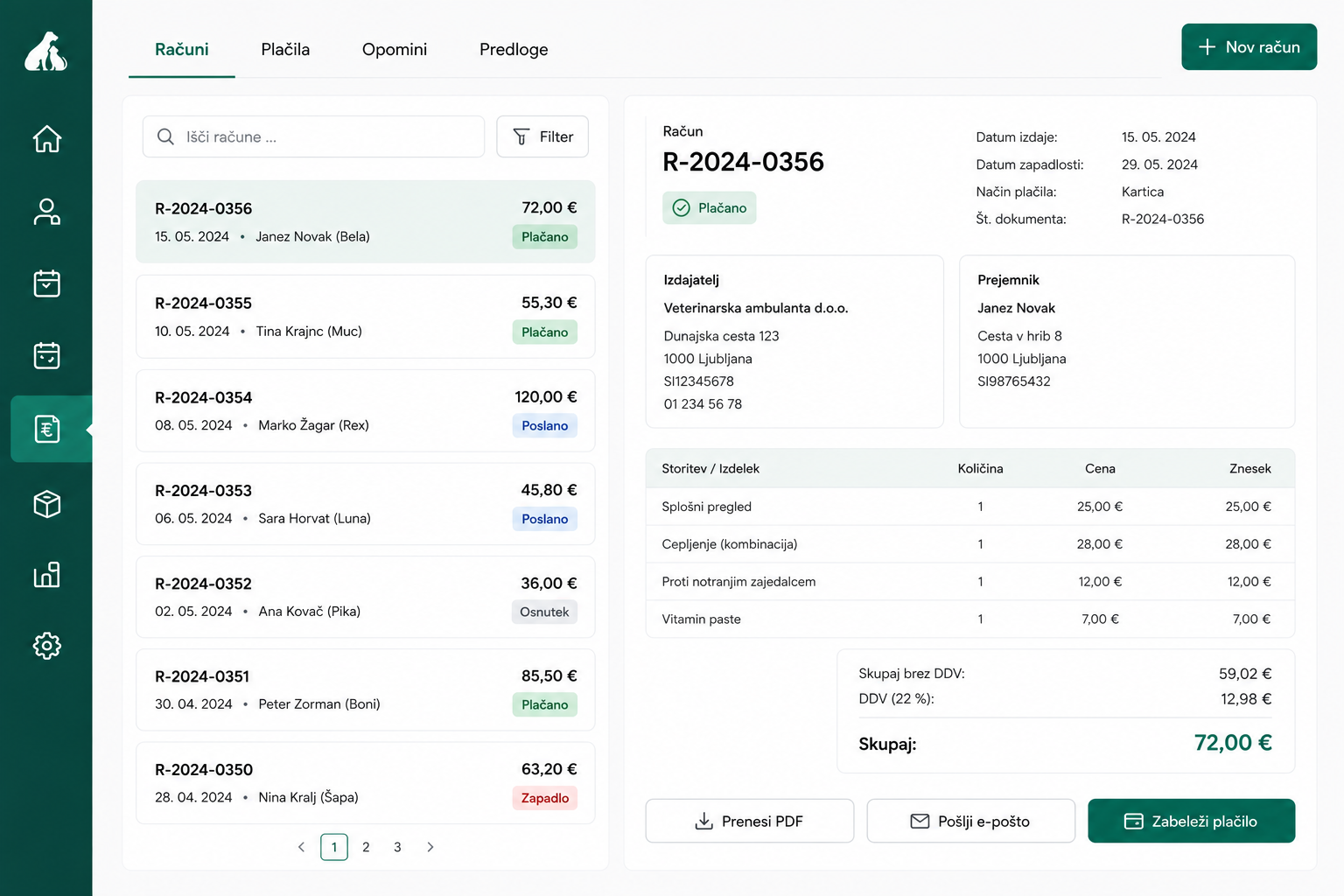The image size is (1344, 896).
Task: Send invoice with Pošlji e-pošto
Action: click(x=970, y=821)
